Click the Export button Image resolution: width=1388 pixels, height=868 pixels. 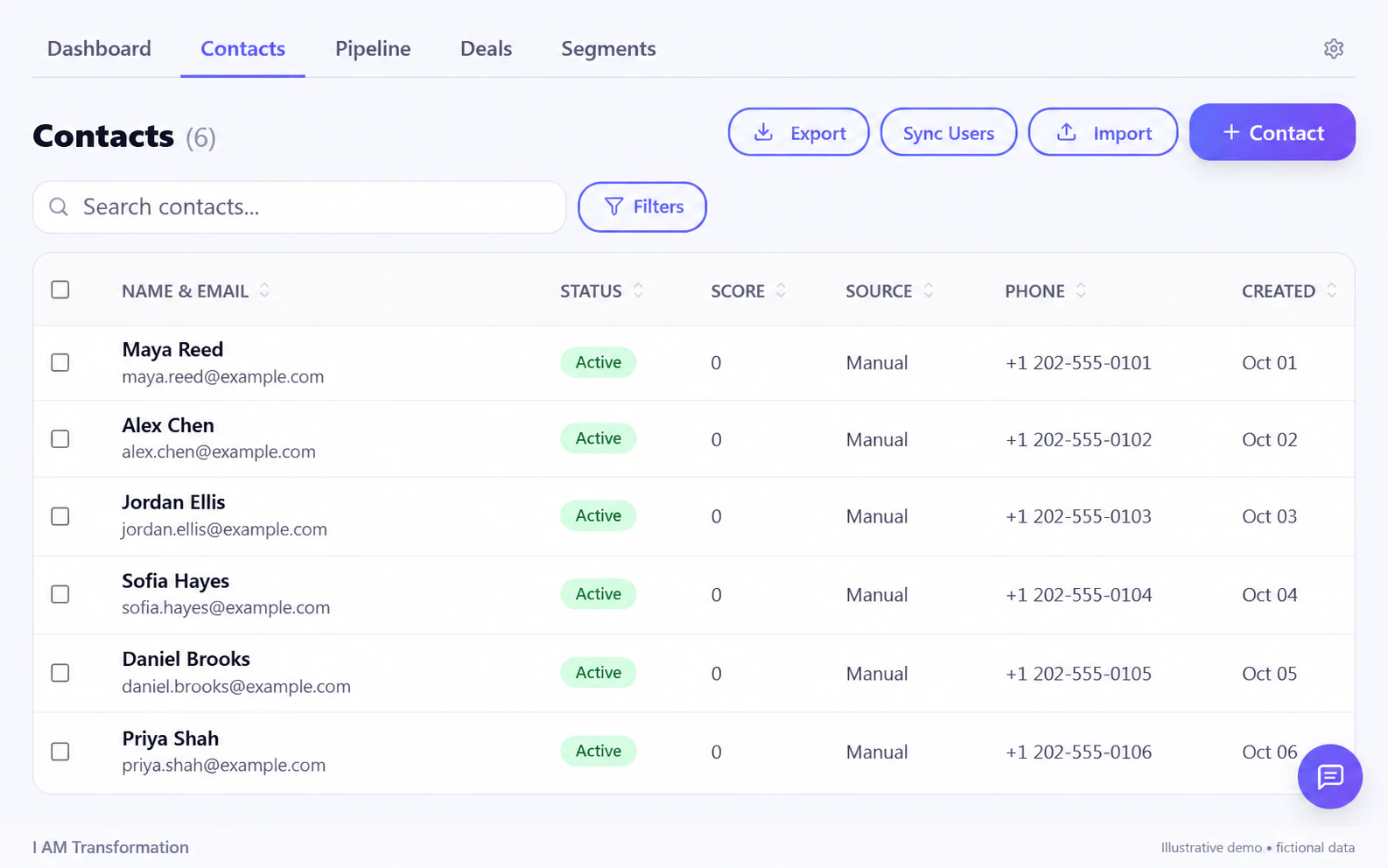[798, 132]
